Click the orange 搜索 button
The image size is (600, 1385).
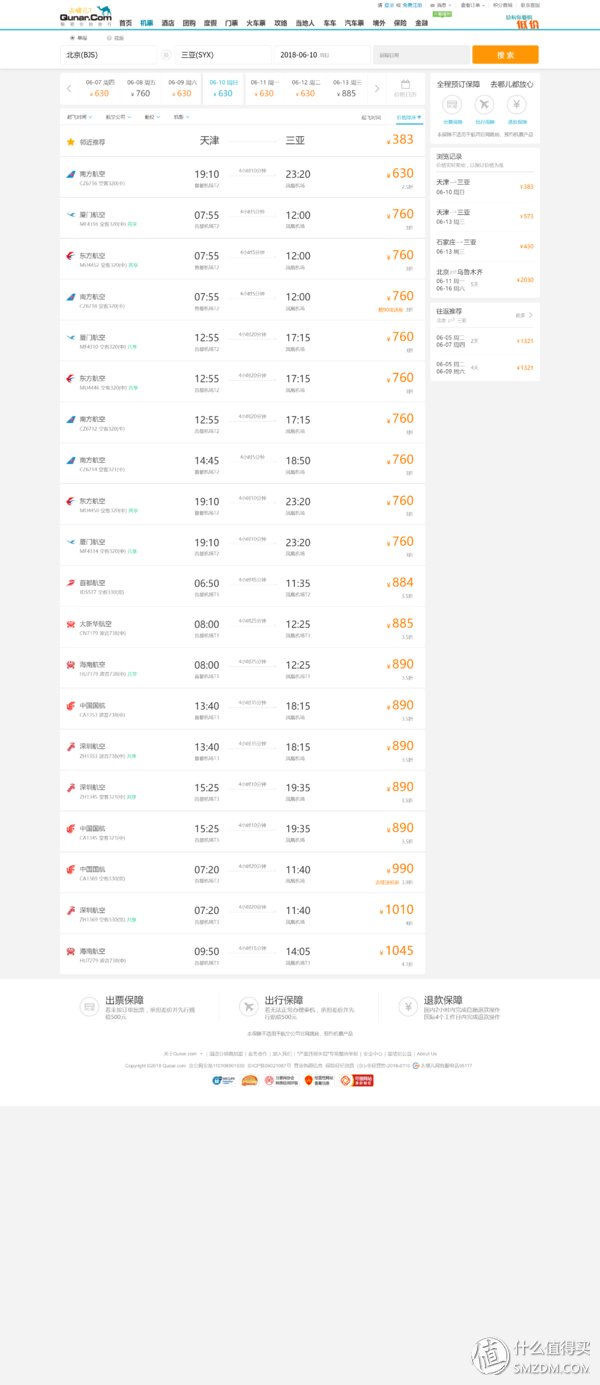coord(505,55)
